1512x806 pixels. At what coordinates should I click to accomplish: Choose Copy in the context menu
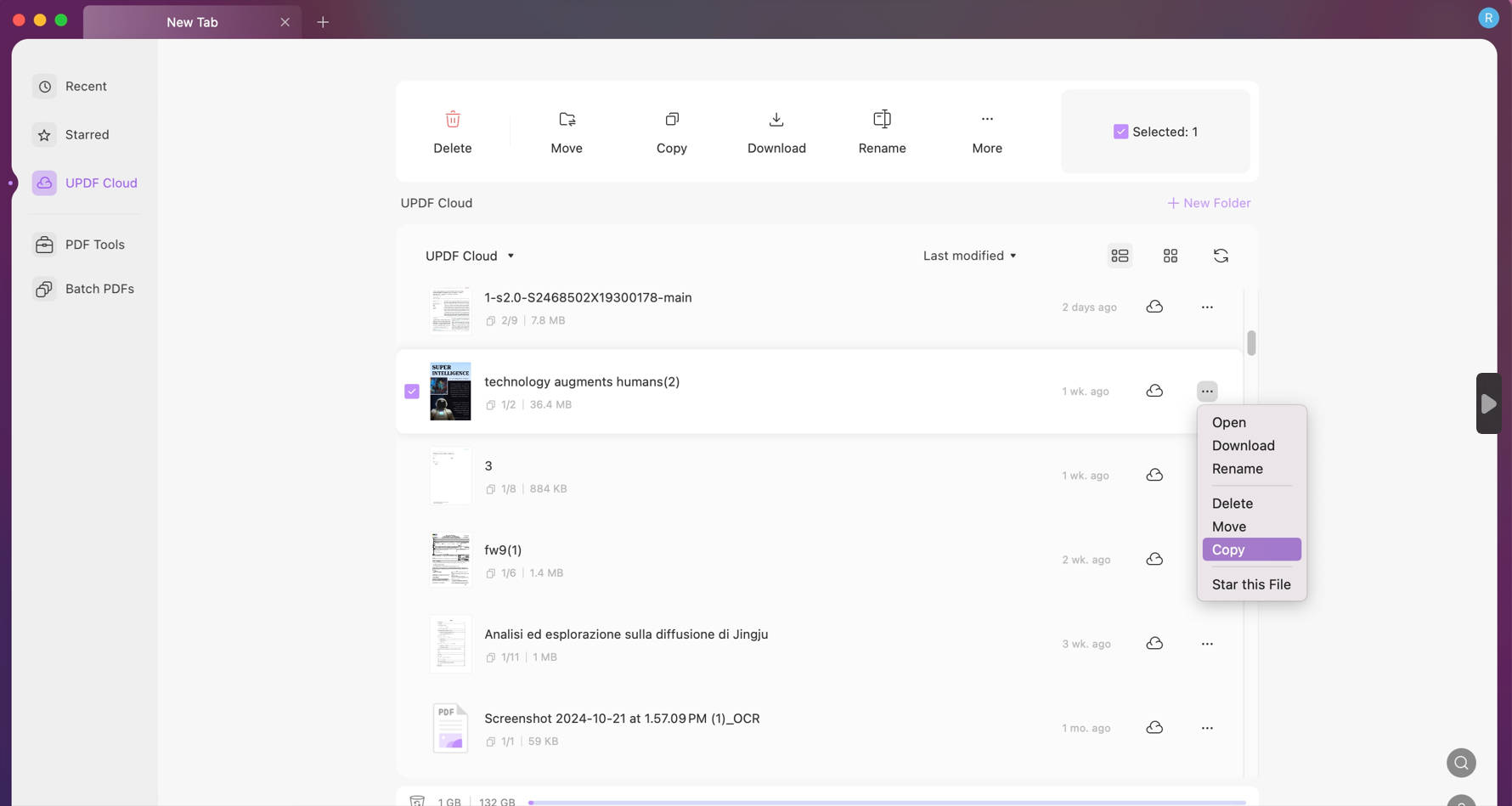(x=1251, y=550)
